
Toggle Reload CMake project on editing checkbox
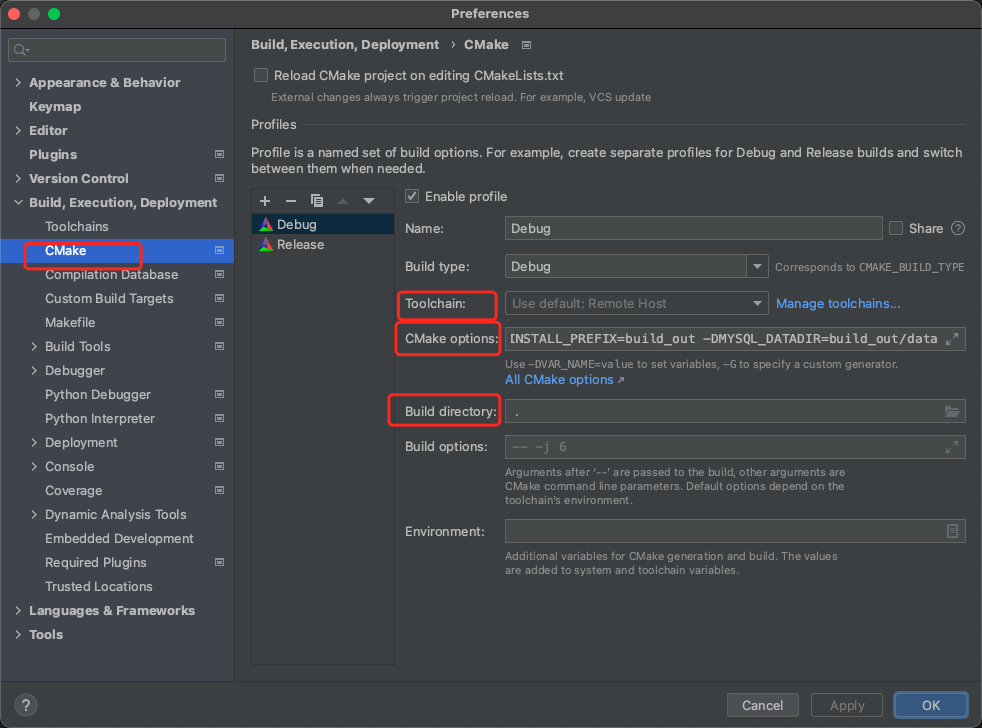click(x=261, y=75)
